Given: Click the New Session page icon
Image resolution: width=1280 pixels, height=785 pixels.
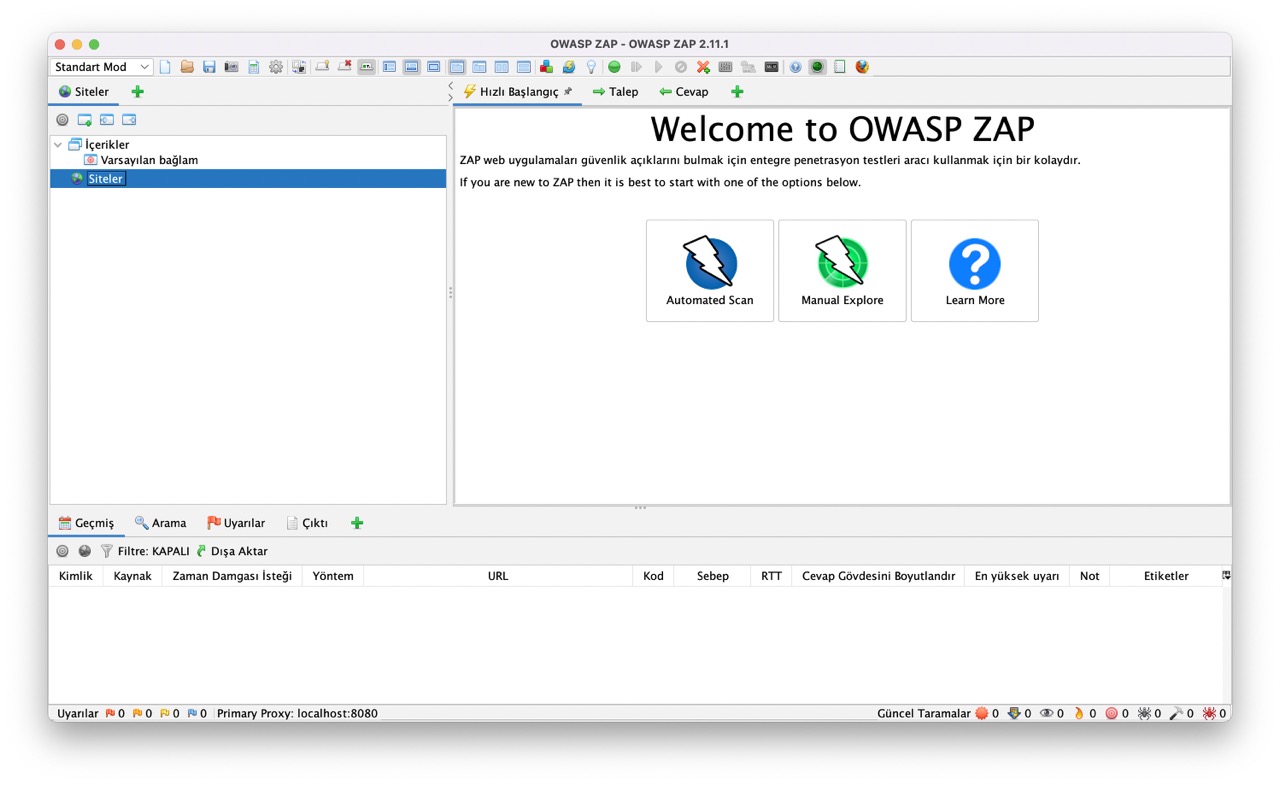Looking at the screenshot, I should click(x=163, y=67).
